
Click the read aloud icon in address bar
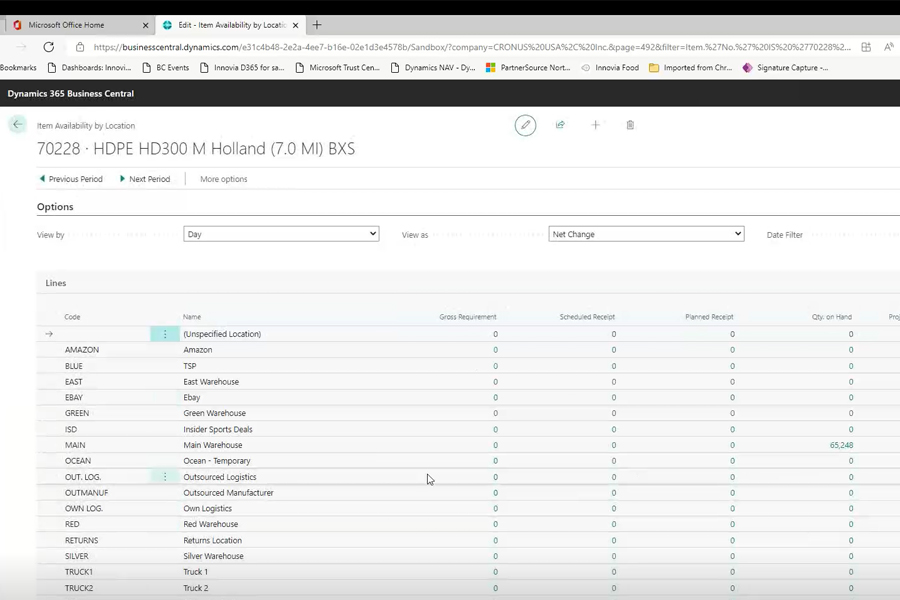tap(889, 47)
